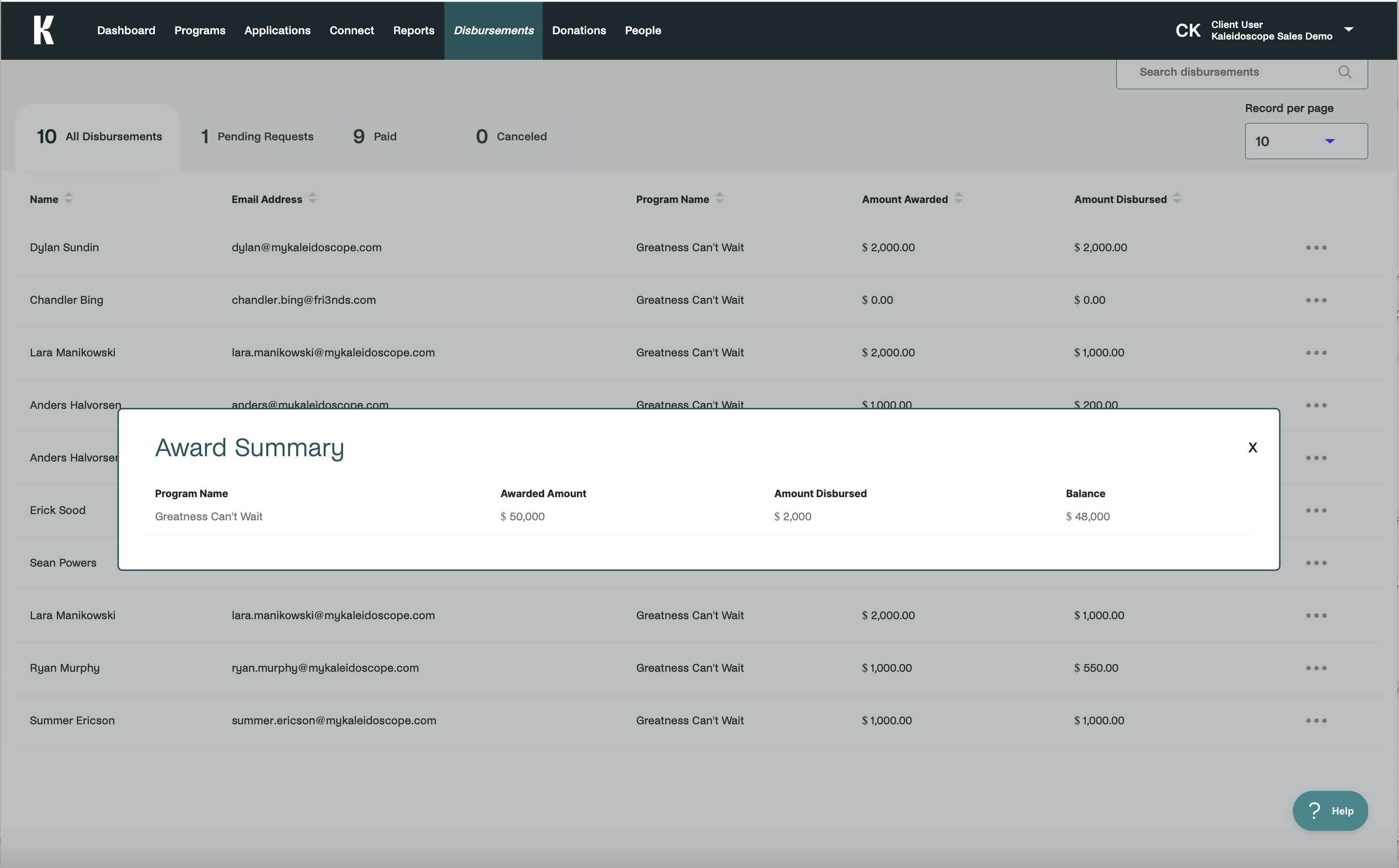Sort by Amount Disbursed column
Viewport: 1399px width, 868px height.
(x=1177, y=199)
